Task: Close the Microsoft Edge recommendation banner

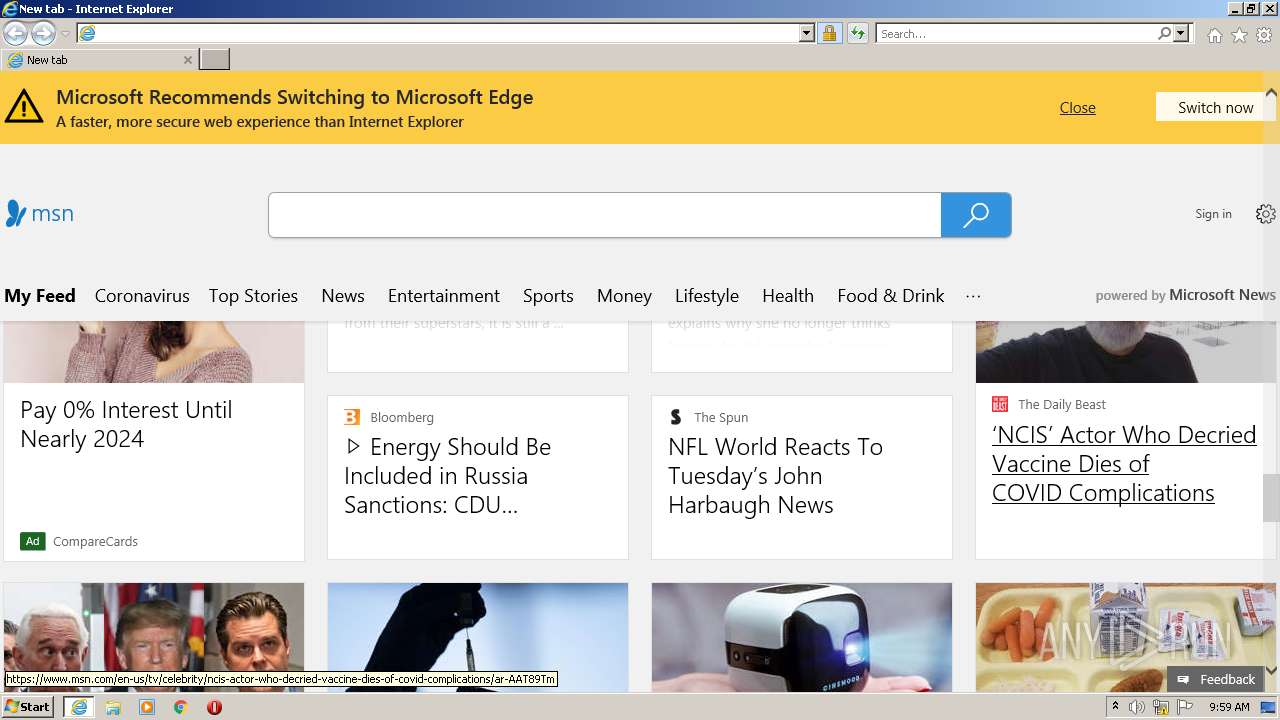Action: [1077, 107]
